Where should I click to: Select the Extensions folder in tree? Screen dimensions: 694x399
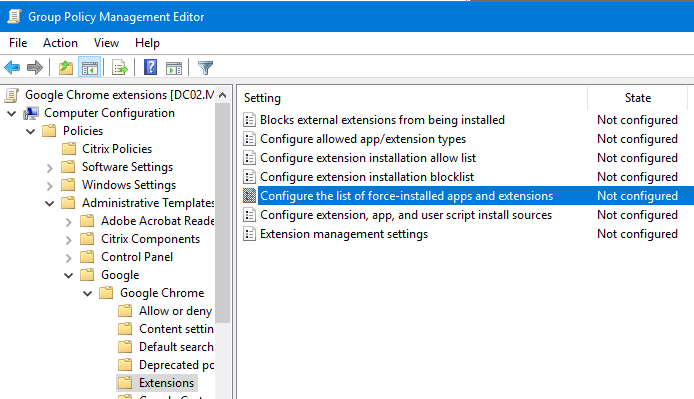tap(166, 383)
